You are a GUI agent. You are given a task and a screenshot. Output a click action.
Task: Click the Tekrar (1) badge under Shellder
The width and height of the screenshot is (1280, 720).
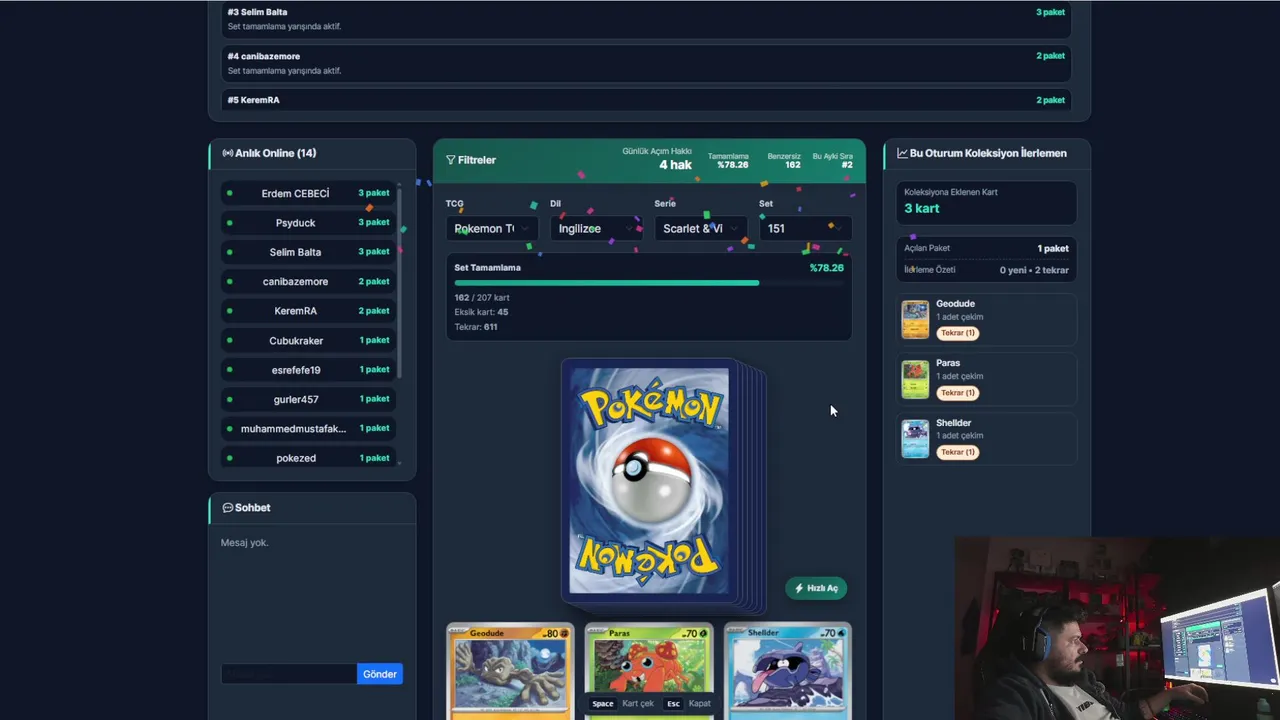(958, 452)
